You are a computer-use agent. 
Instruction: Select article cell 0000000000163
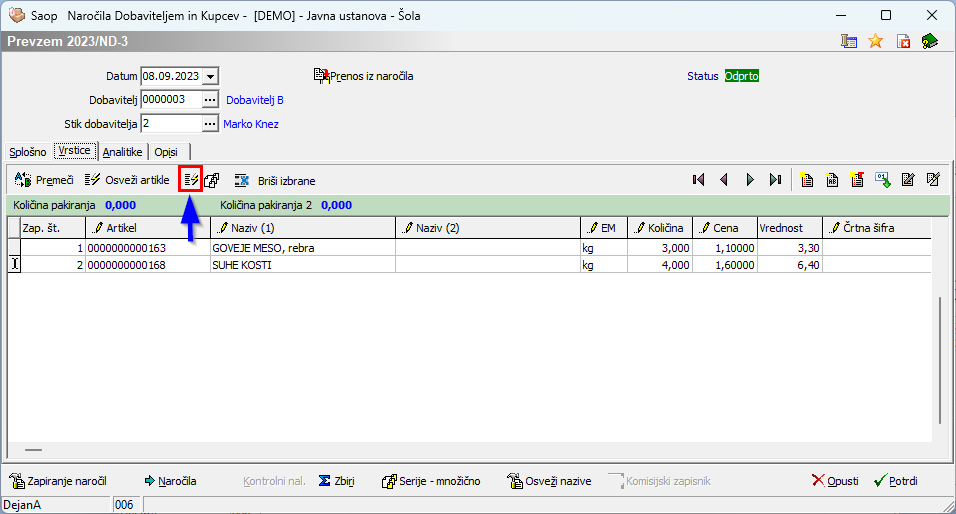click(148, 248)
